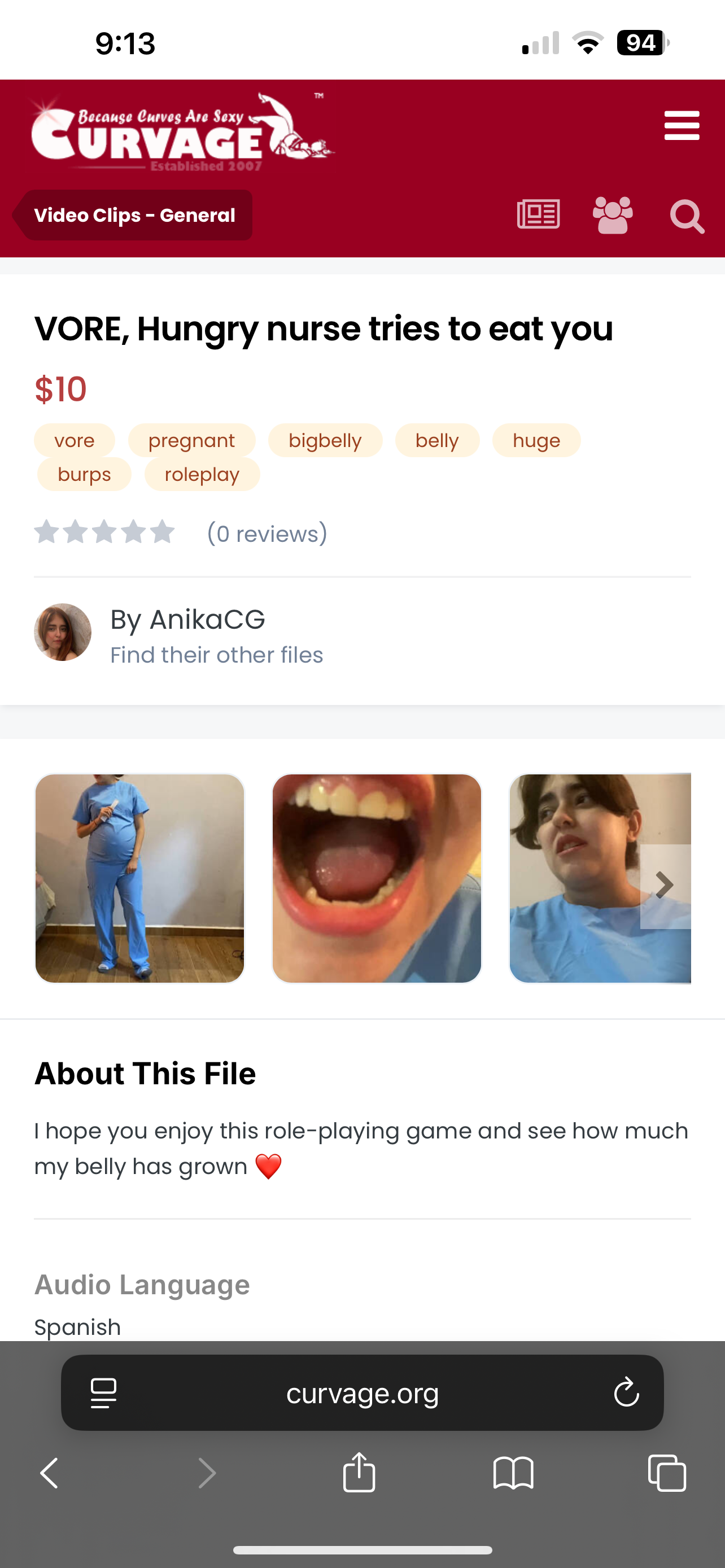Screen dimensions: 725x1568
Task: Open the blue scrubs standing thumbnail
Action: pos(139,878)
